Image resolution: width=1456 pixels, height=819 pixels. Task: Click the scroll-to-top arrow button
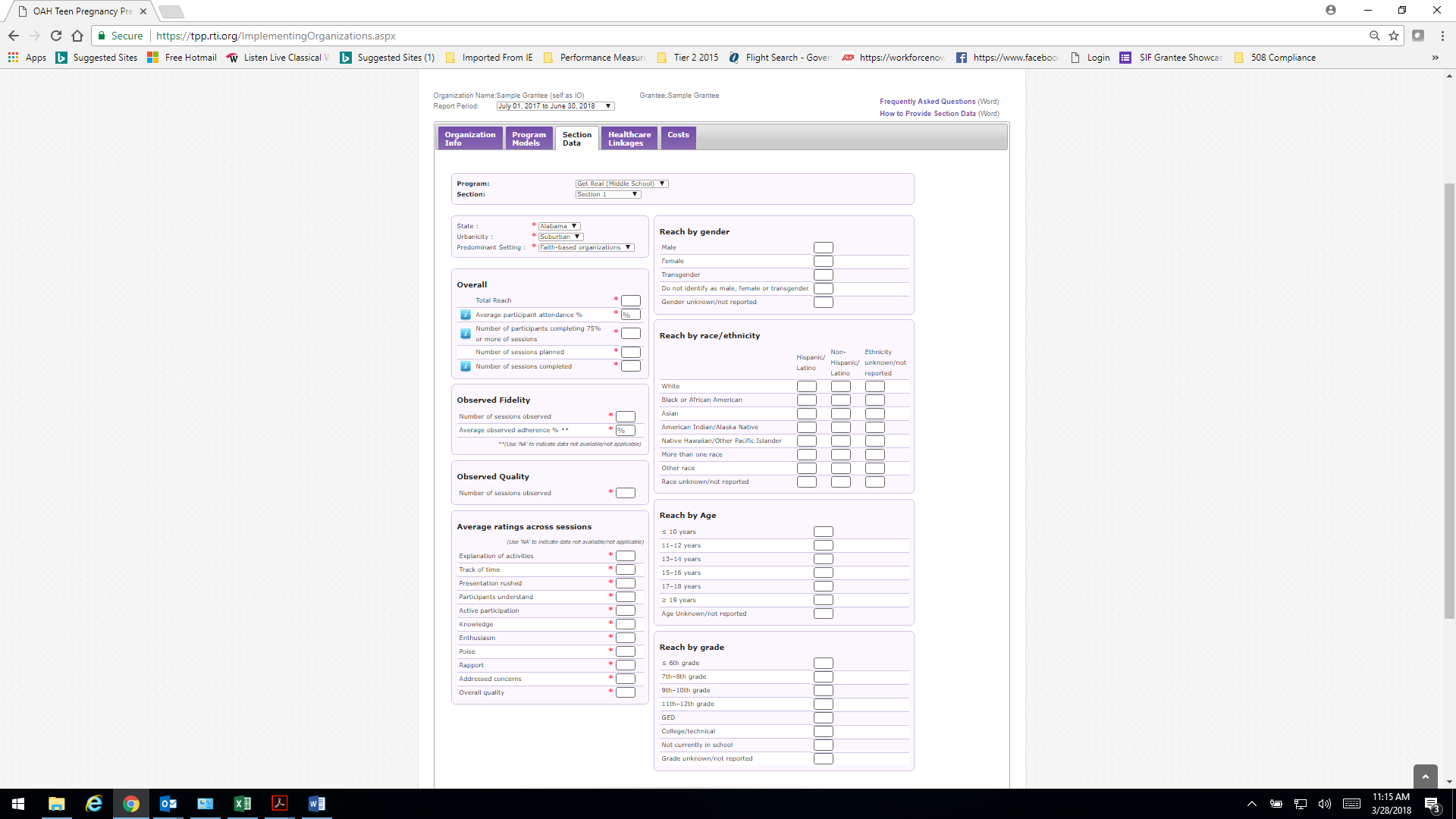pos(1425,776)
